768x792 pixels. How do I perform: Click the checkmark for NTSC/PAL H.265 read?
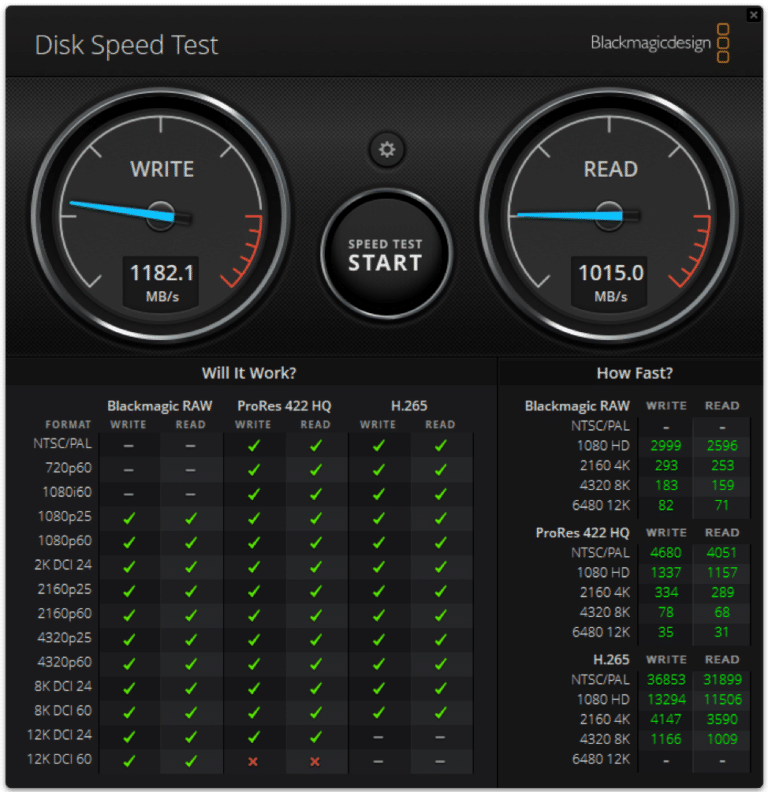(x=441, y=446)
